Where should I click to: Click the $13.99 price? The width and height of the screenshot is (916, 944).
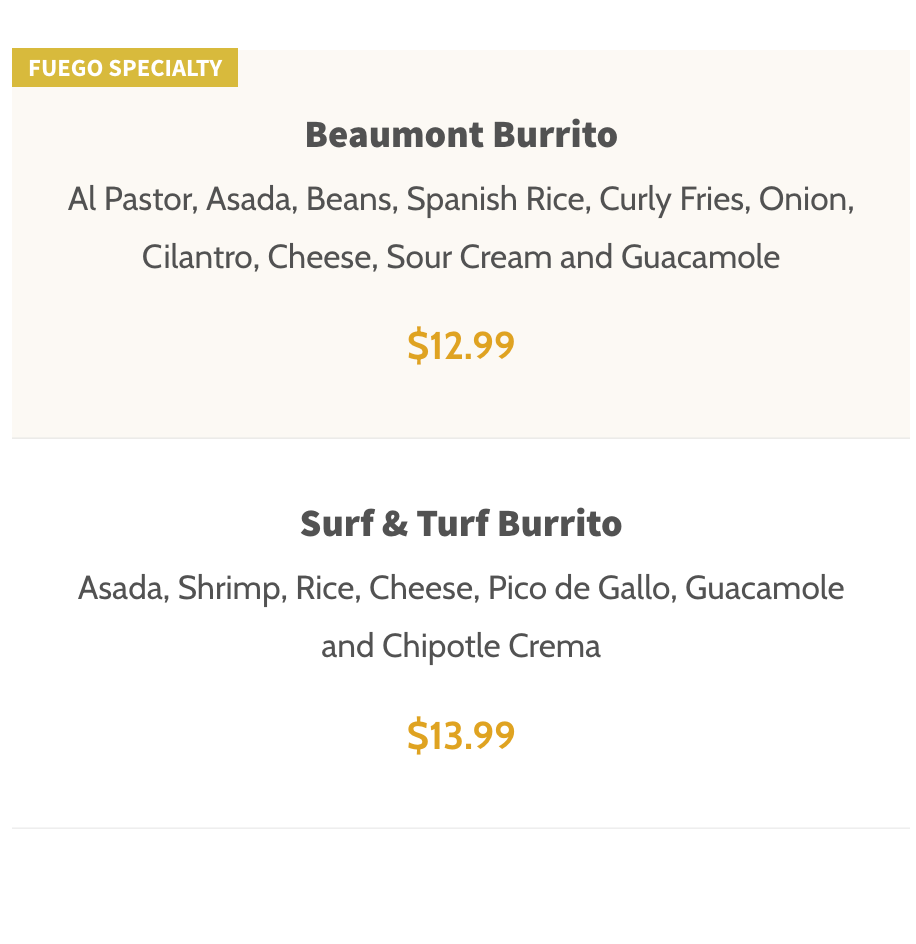461,735
